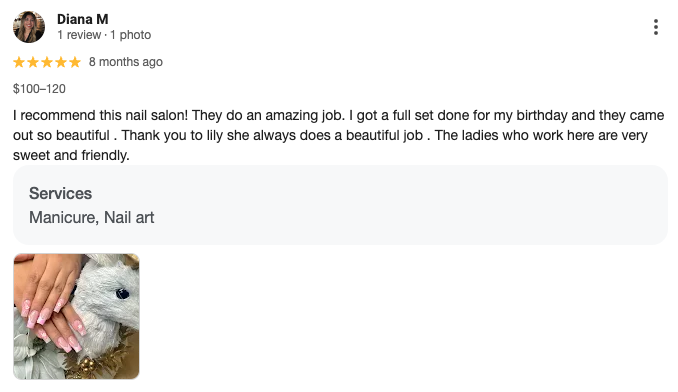The image size is (678, 392).
Task: Click the fifth gold rating star
Action: pos(75,62)
